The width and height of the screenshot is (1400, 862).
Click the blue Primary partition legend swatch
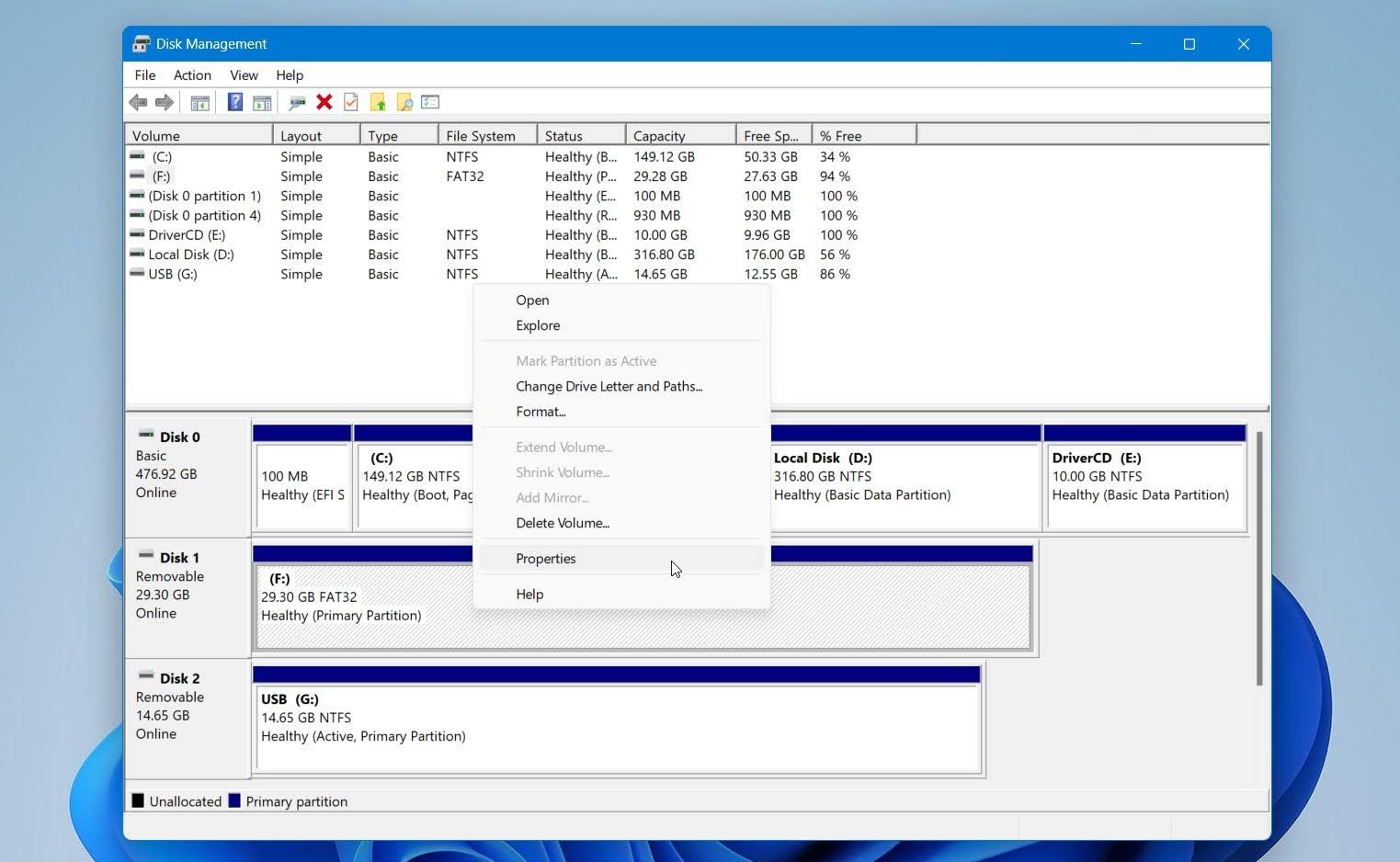(x=234, y=800)
